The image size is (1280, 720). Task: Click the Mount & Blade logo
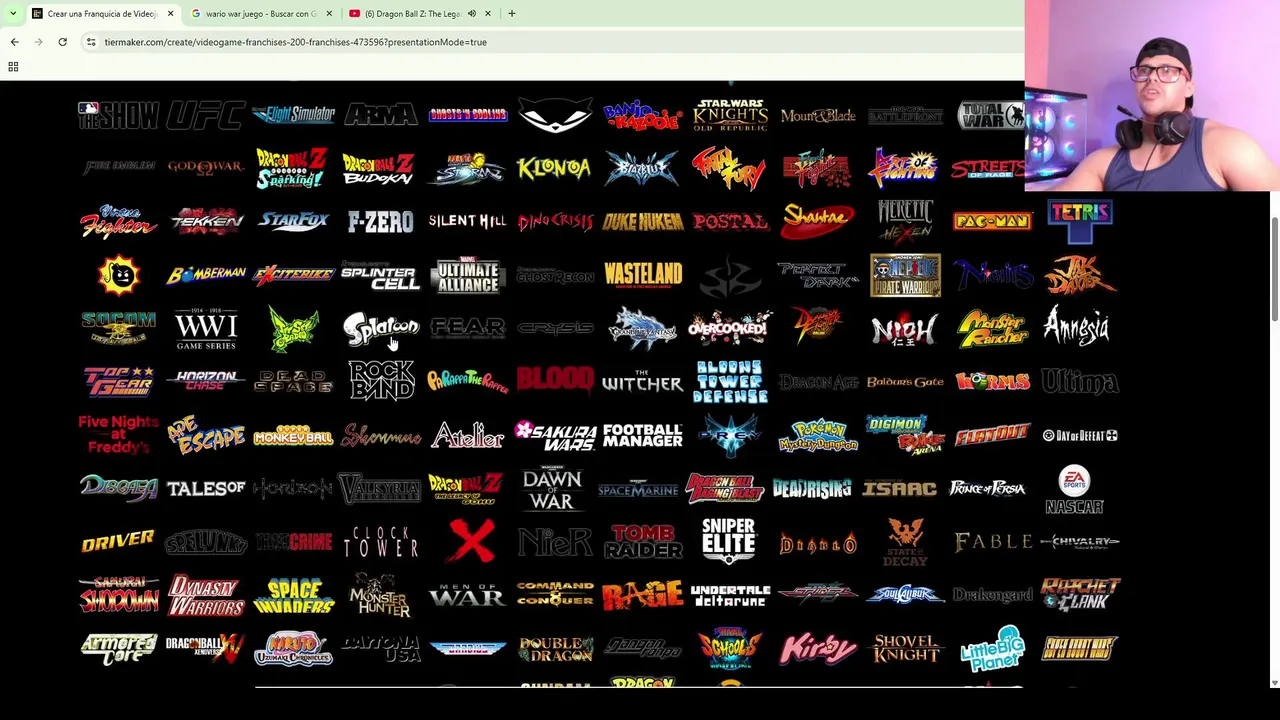(818, 116)
